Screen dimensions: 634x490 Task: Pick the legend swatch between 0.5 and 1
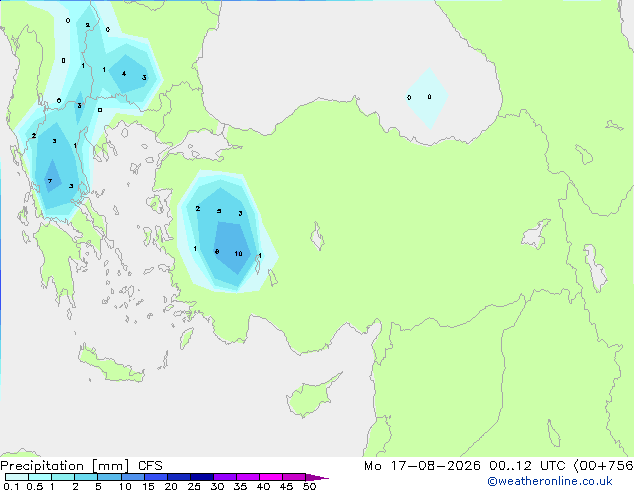pos(40,477)
